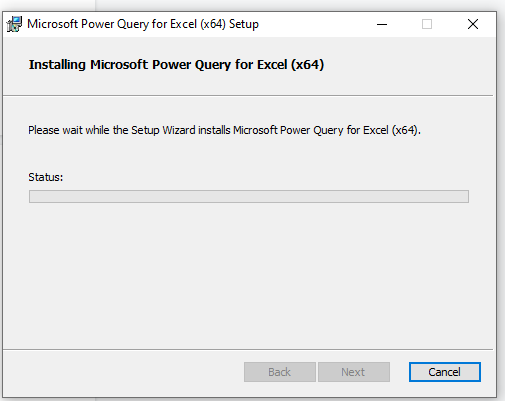505x401 pixels.
Task: Cancel the Power Query installation
Action: (x=445, y=372)
